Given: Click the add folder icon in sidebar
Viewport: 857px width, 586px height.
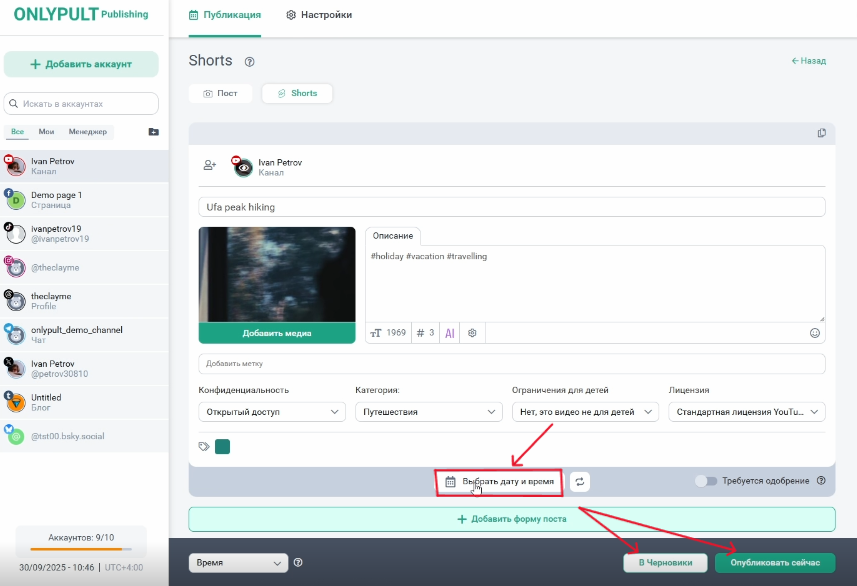Looking at the screenshot, I should click(153, 132).
